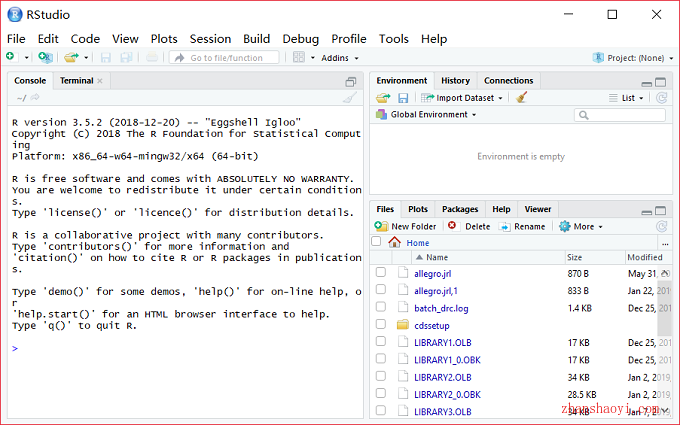This screenshot has height=425, width=680.
Task: Open the Project (None) dropdown
Action: (633, 58)
